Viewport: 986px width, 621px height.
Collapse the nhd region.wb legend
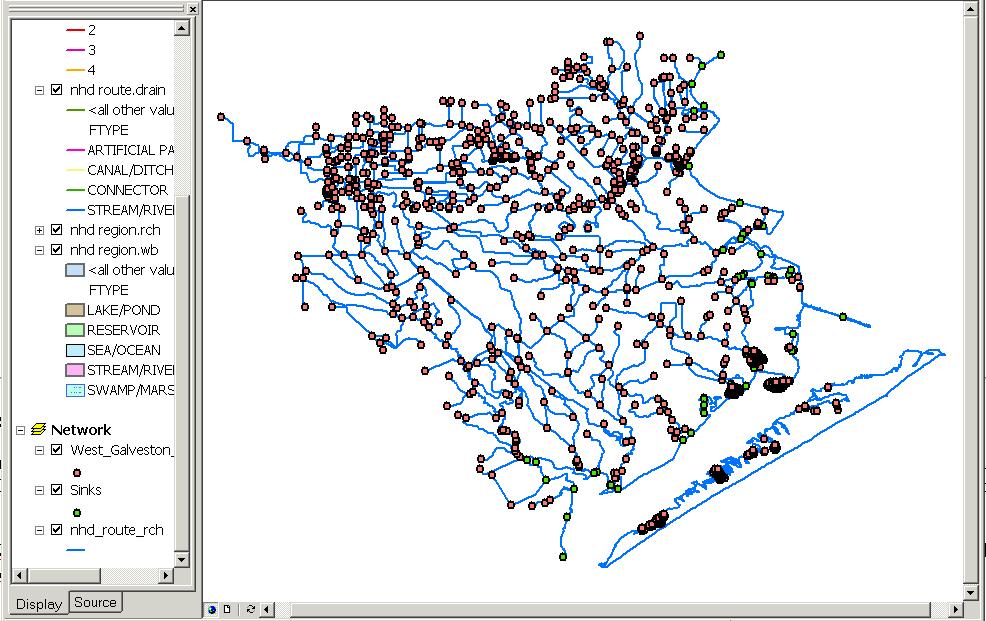point(40,250)
